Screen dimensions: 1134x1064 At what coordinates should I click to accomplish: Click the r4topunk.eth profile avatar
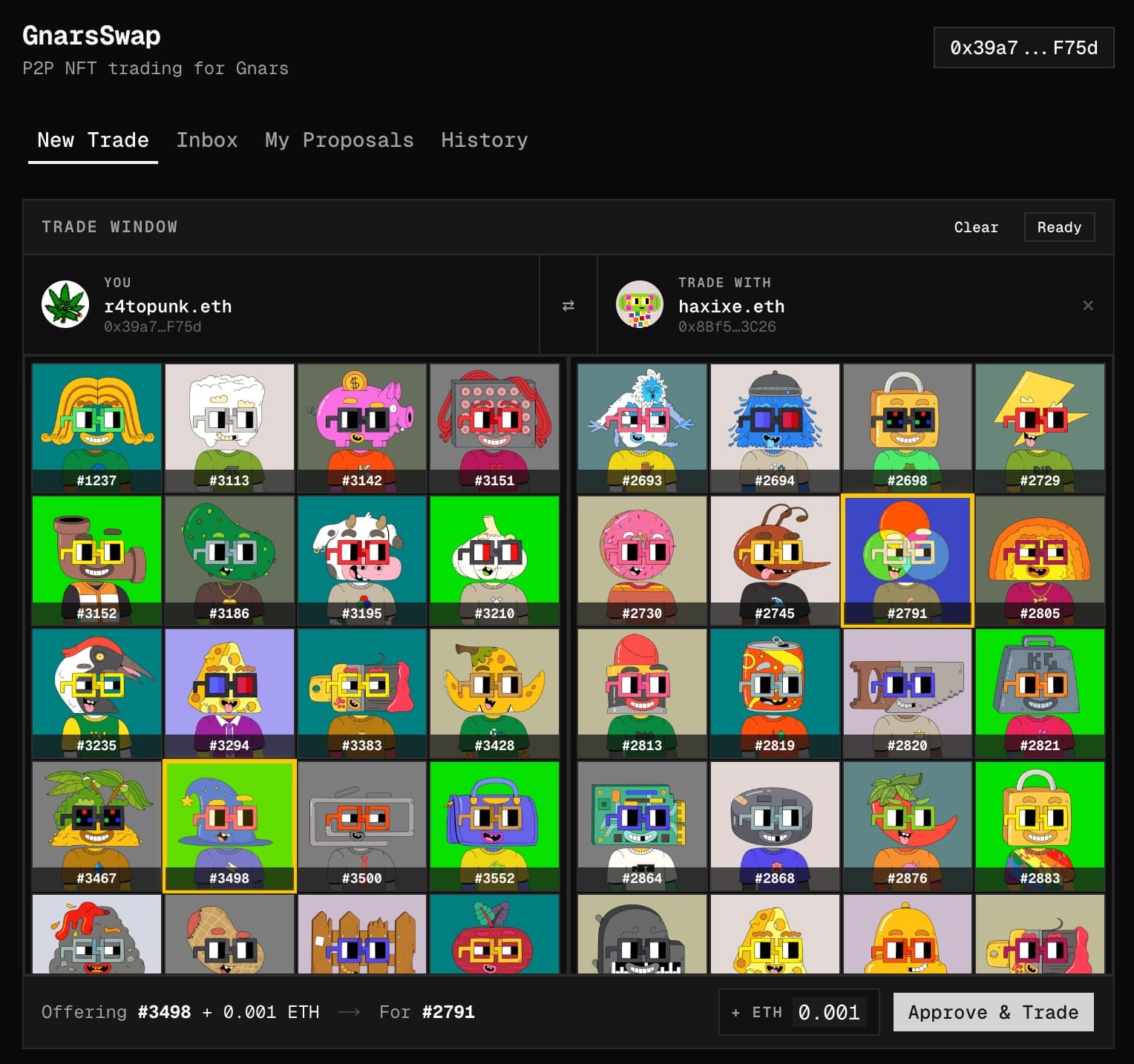[65, 304]
